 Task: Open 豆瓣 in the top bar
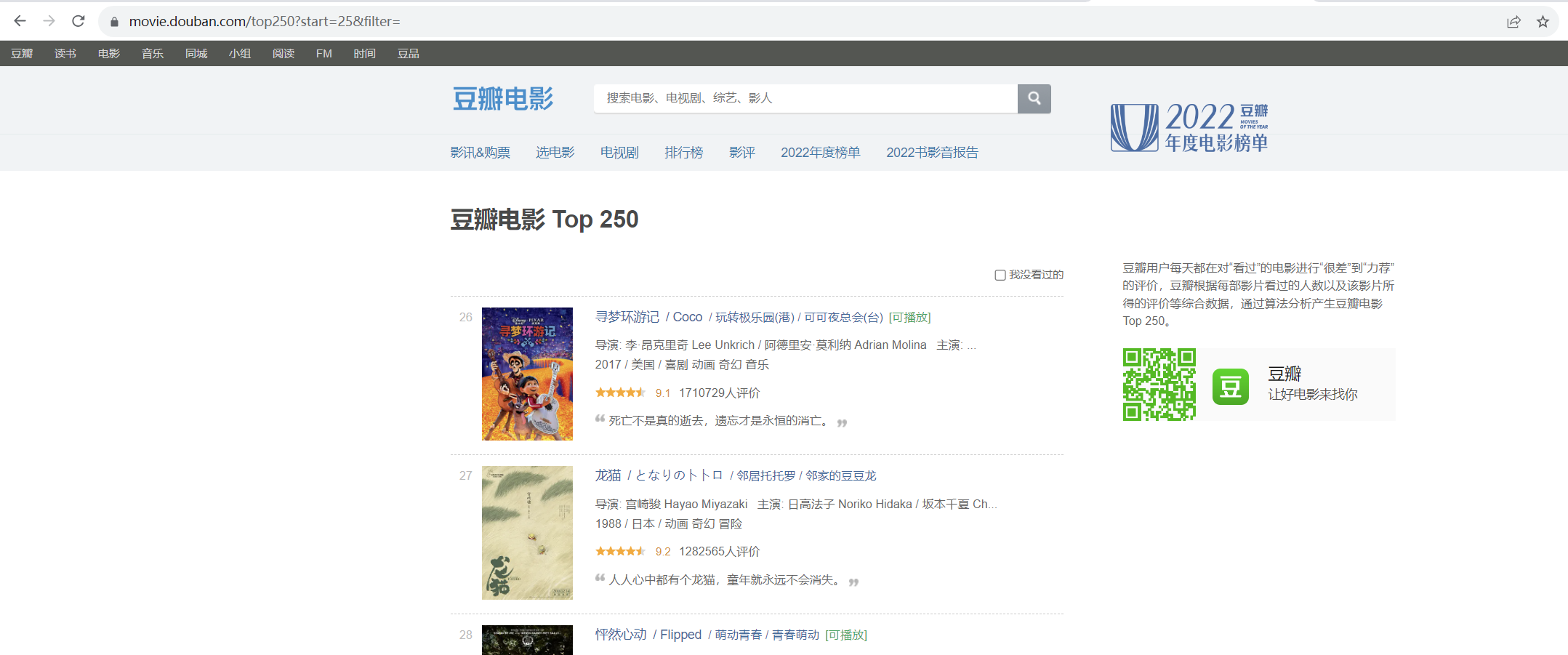(x=22, y=53)
